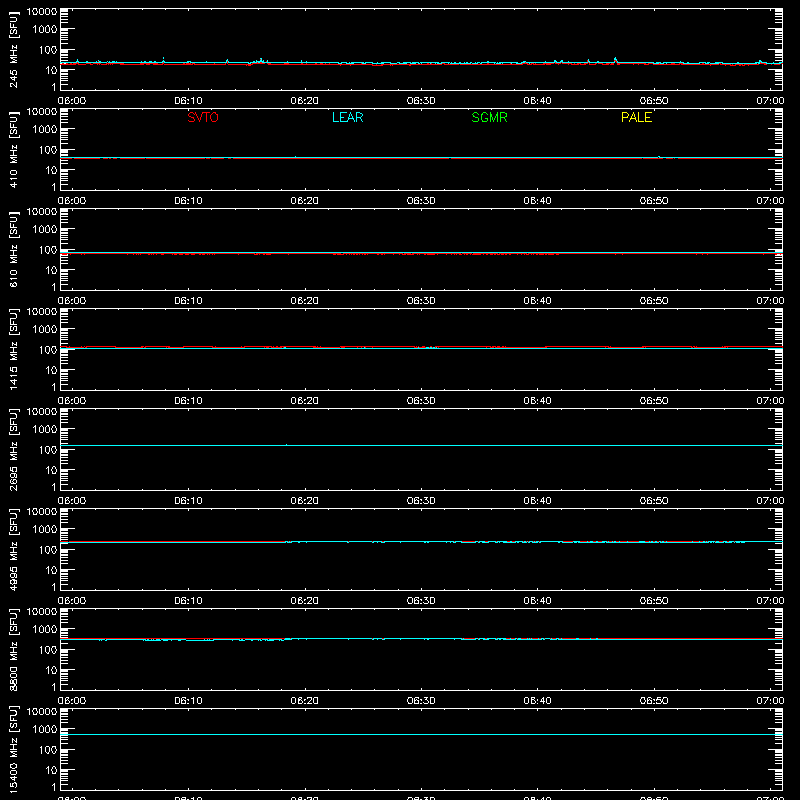Click 06:10 time label under 245 MHz plot
The image size is (800, 800).
(188, 101)
